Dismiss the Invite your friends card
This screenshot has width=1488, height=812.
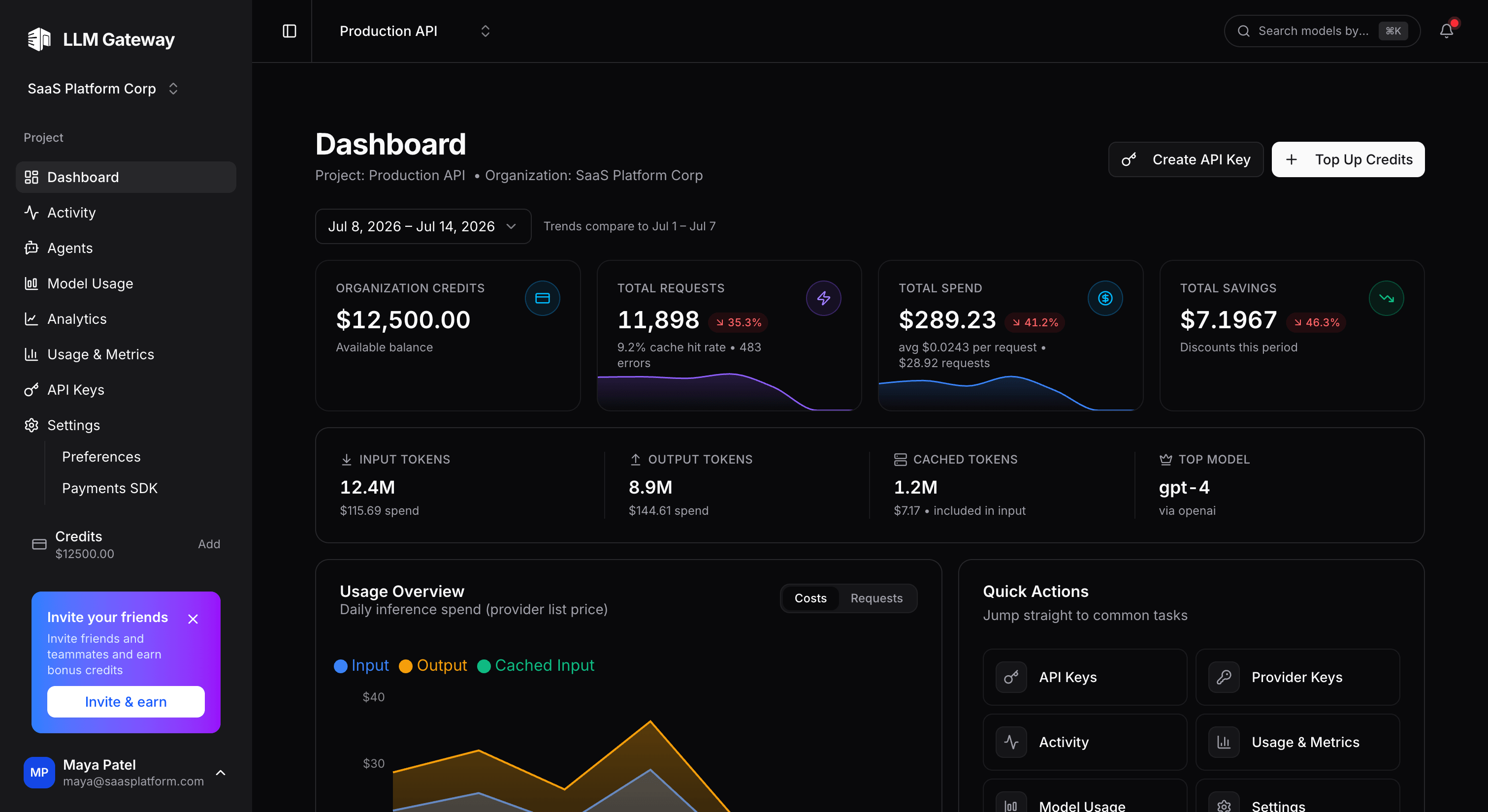pyautogui.click(x=193, y=619)
